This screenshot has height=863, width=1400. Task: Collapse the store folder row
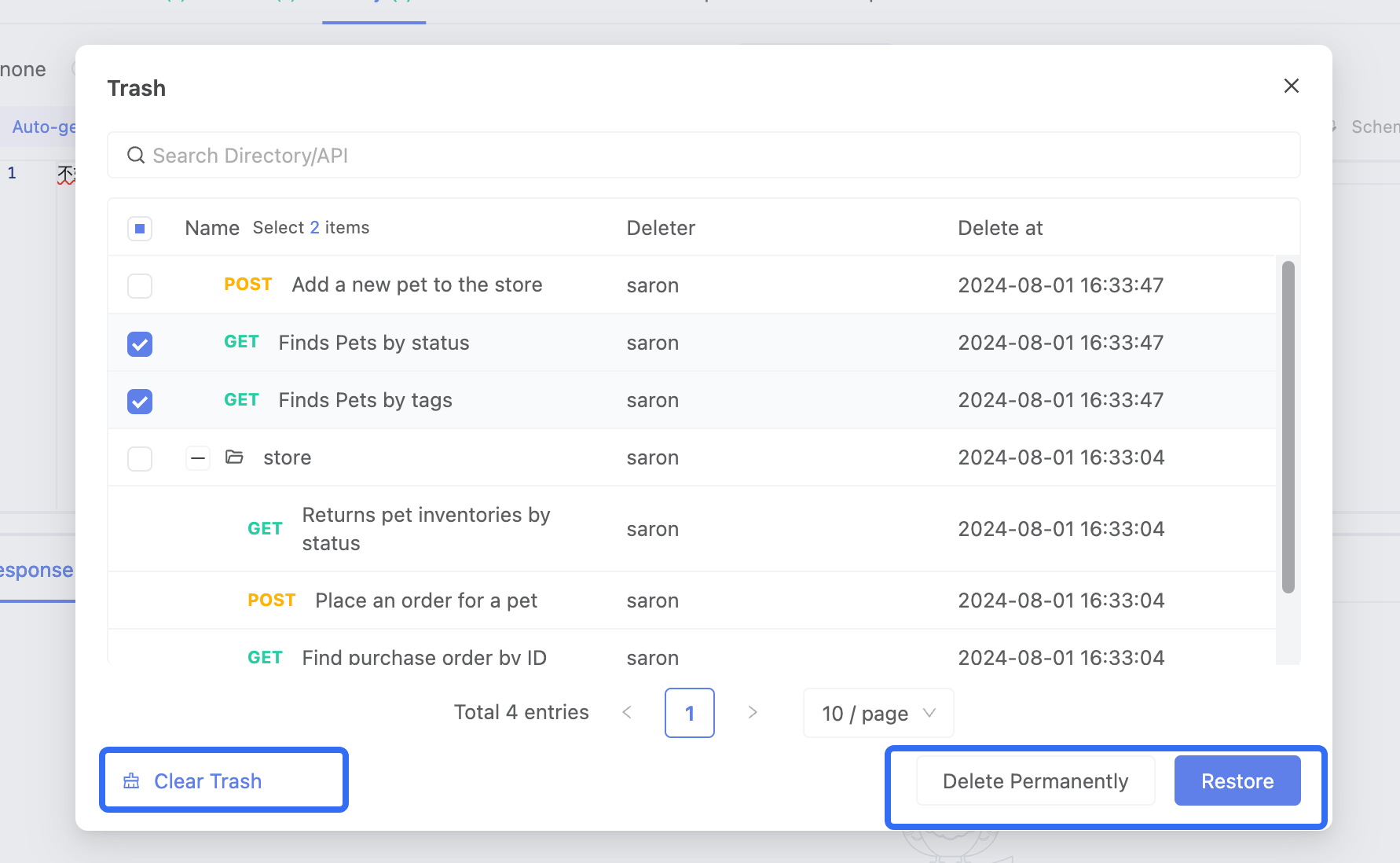pyautogui.click(x=198, y=458)
